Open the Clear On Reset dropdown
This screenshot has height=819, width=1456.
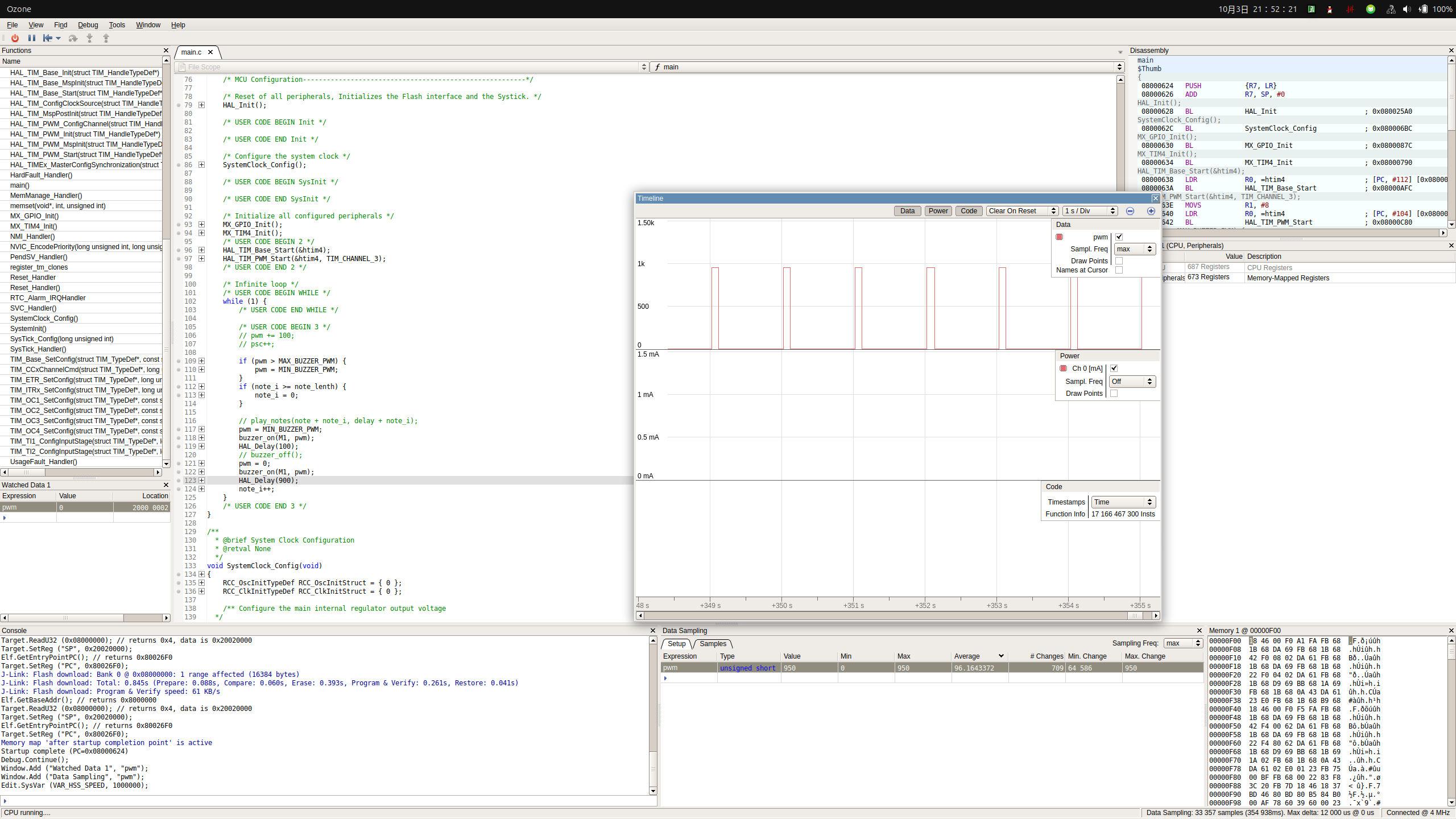1021,211
